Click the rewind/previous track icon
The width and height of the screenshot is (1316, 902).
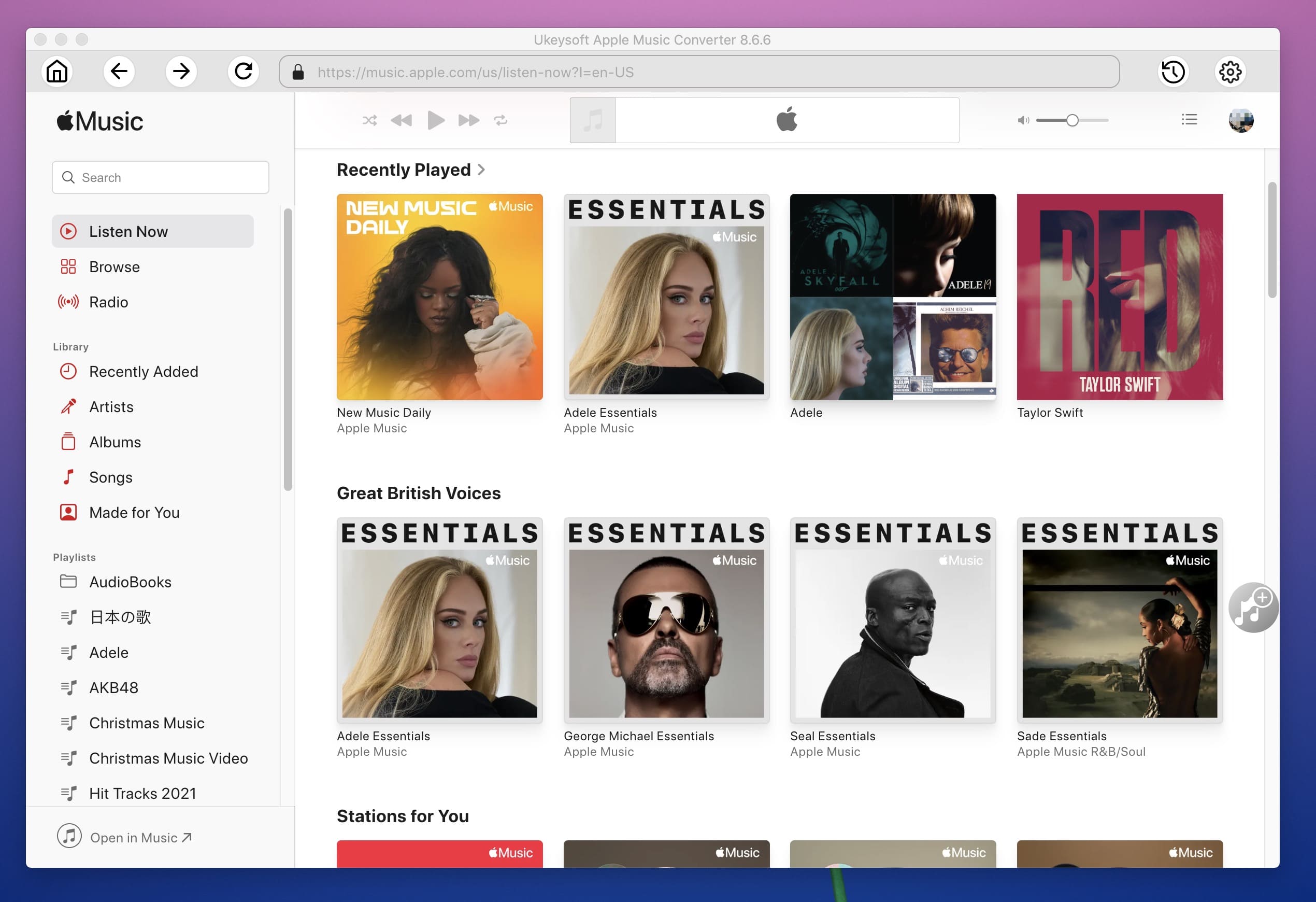click(401, 120)
